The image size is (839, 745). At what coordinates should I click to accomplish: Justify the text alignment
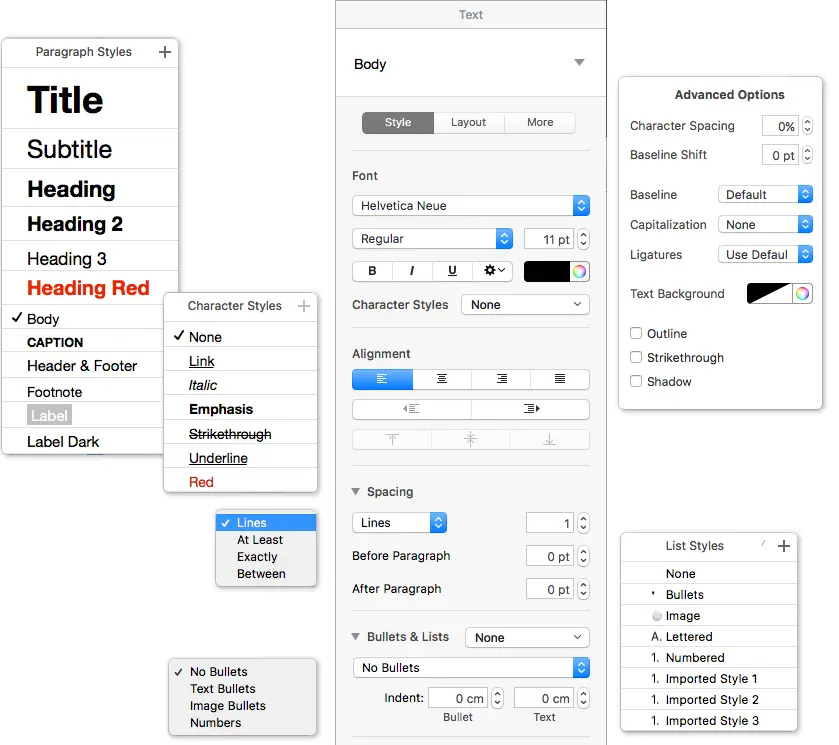[x=559, y=379]
